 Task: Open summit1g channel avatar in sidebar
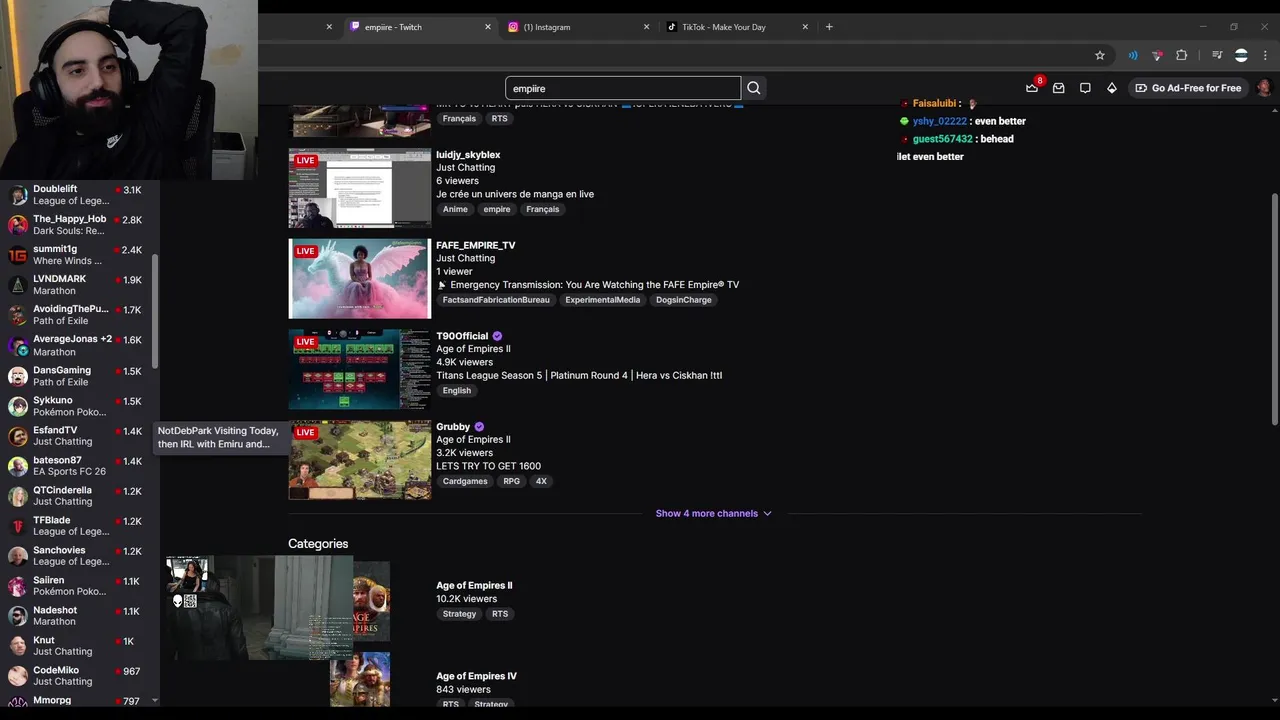tap(18, 255)
